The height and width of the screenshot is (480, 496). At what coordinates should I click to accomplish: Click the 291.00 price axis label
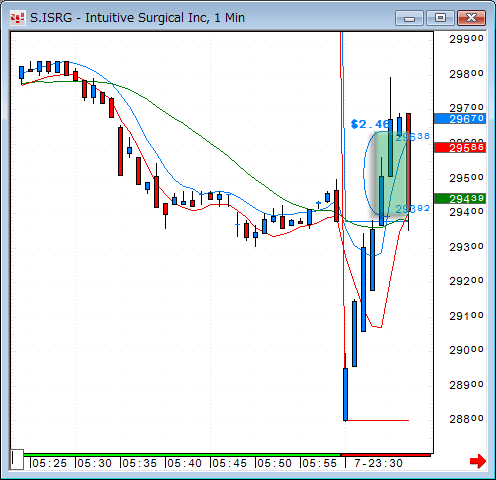coord(466,316)
